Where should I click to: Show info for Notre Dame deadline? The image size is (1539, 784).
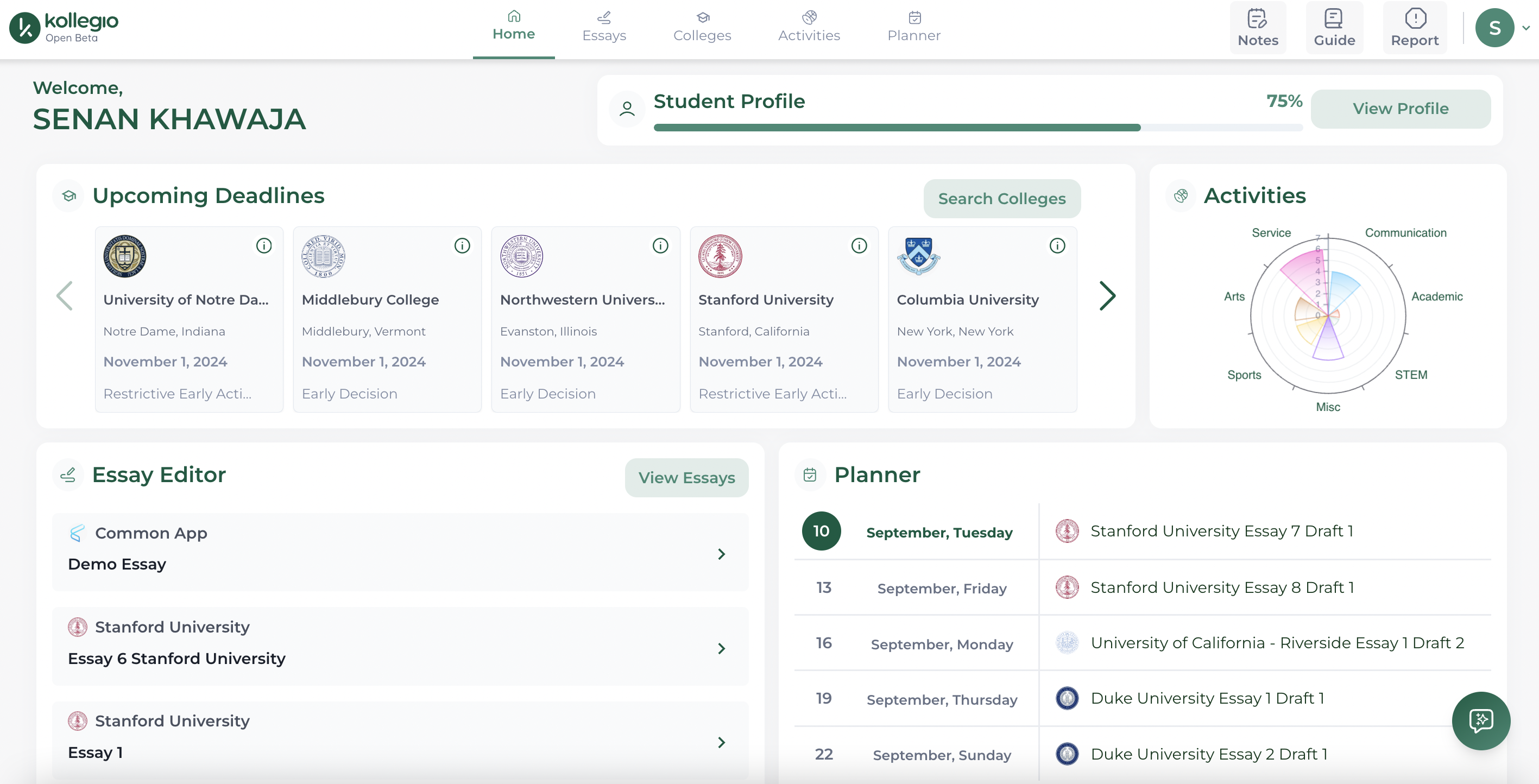(x=263, y=245)
